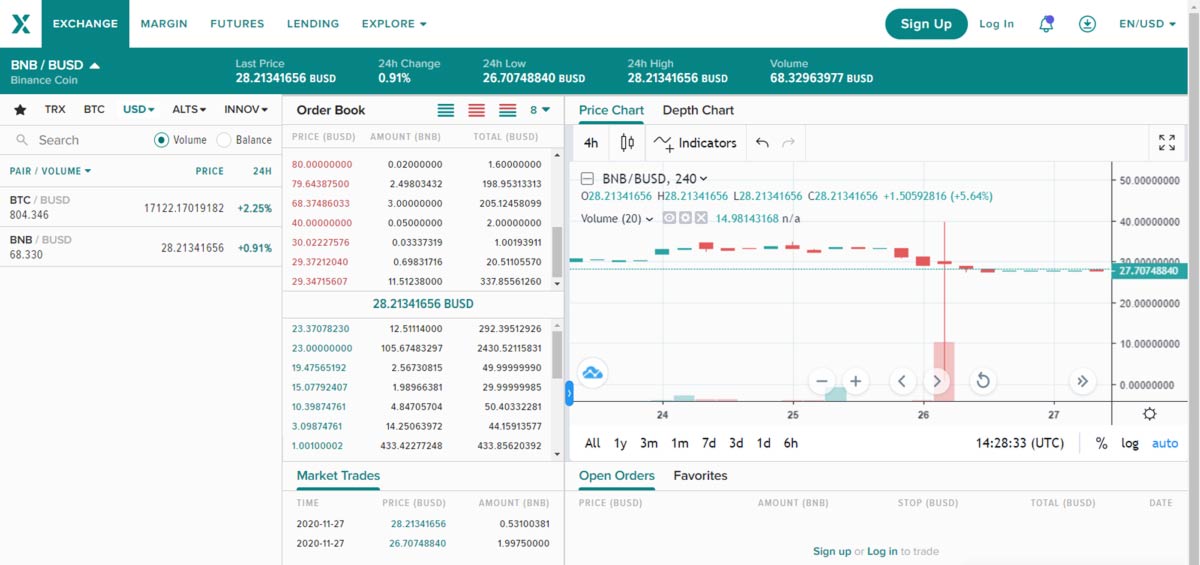Open EN/USD language currency dropdown
This screenshot has height=565, width=1200.
click(x=1147, y=24)
